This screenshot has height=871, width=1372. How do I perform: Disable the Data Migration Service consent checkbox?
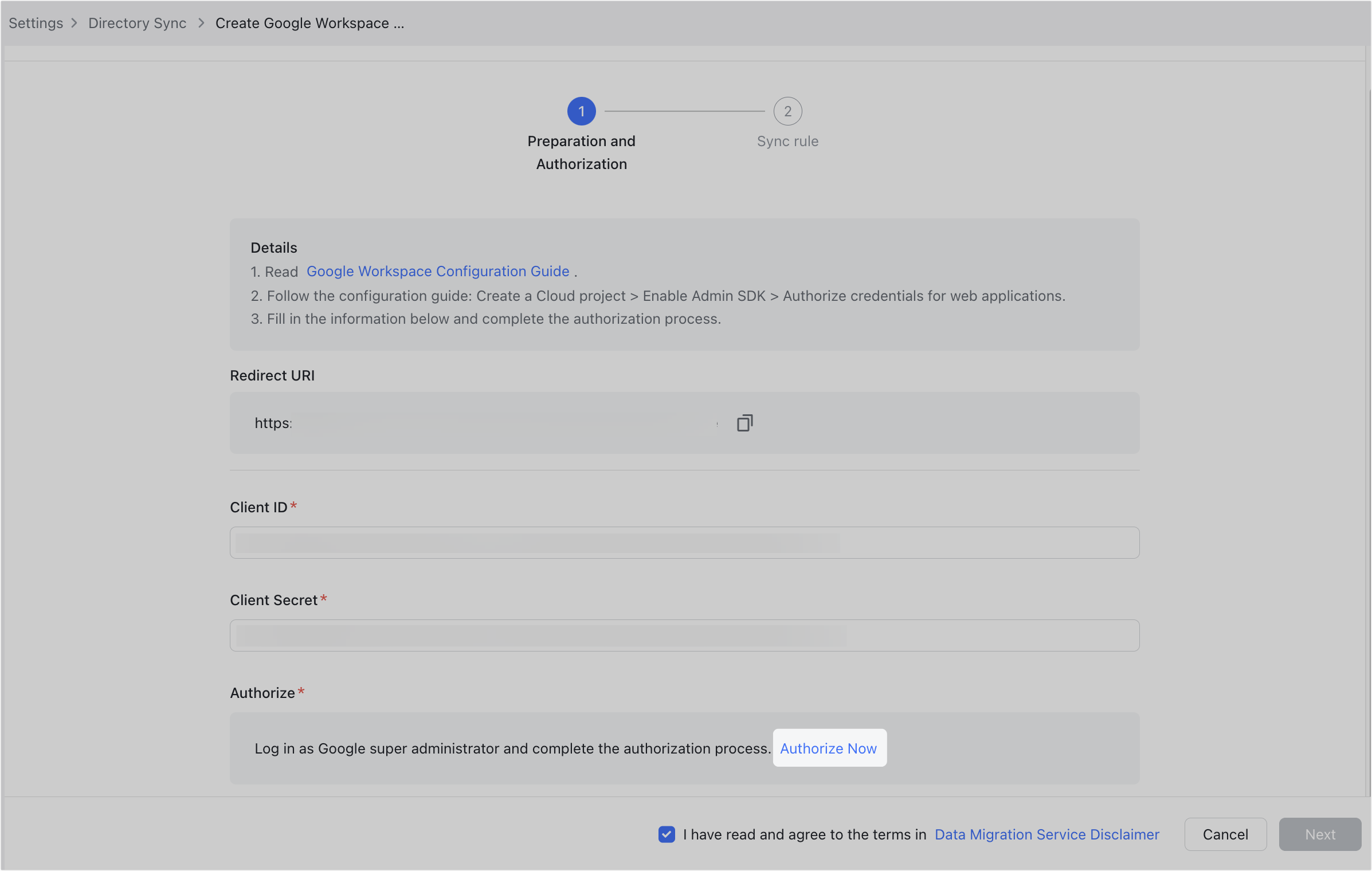click(x=666, y=834)
